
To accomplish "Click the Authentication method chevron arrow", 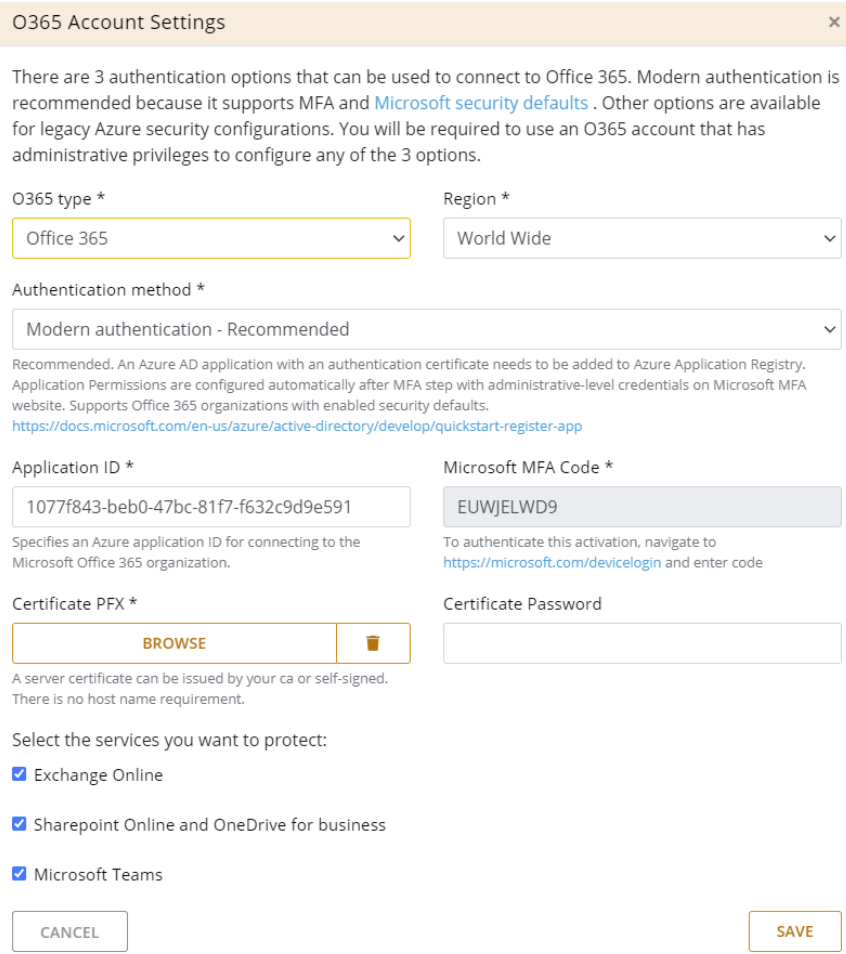I will click(829, 330).
